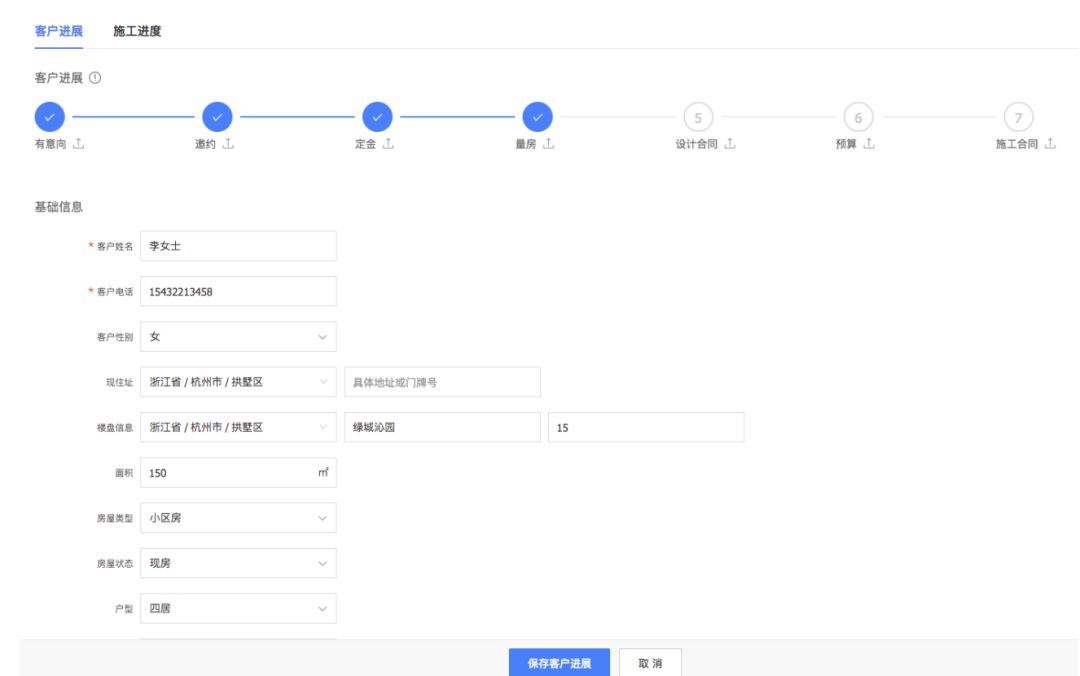Image resolution: width=1080 pixels, height=676 pixels.
Task: Click upload icon next to 预算
Action: 869,143
